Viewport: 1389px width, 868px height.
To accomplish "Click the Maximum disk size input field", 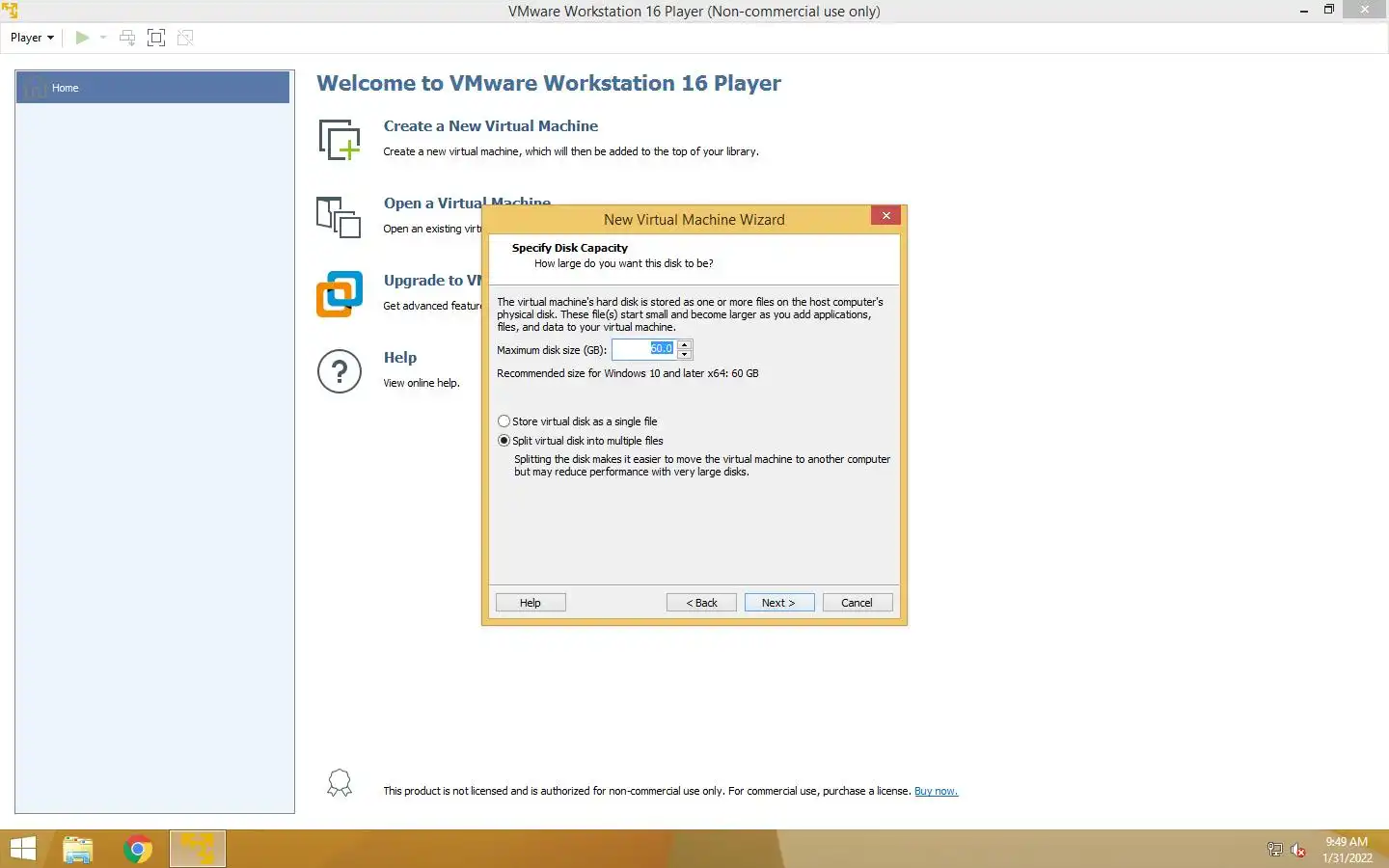I will pos(643,349).
